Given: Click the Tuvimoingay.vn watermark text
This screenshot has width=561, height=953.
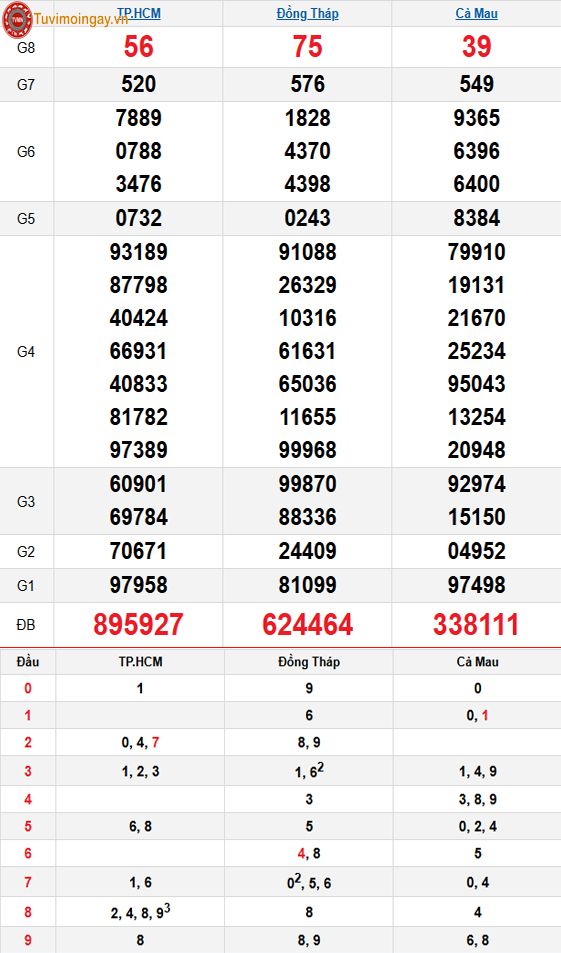Looking at the screenshot, I should (81, 19).
